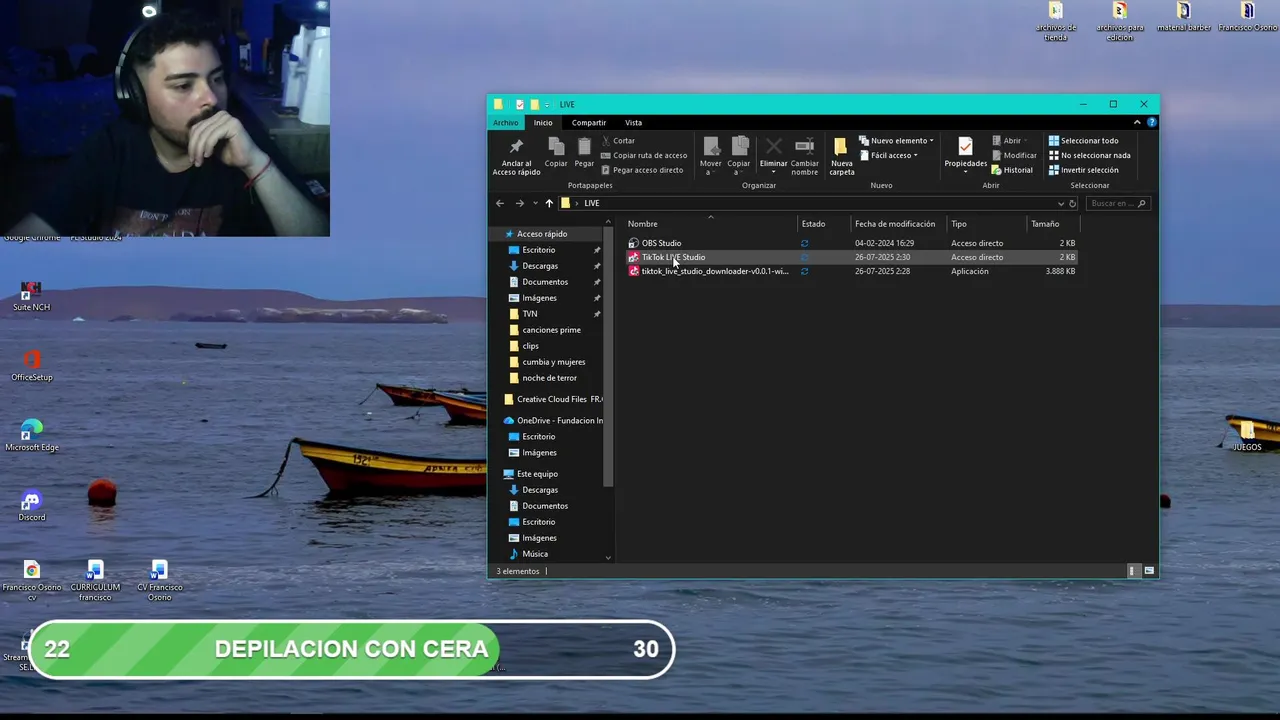The image size is (1280, 720).
Task: Click Copiar ruta de acceso
Action: click(x=644, y=155)
